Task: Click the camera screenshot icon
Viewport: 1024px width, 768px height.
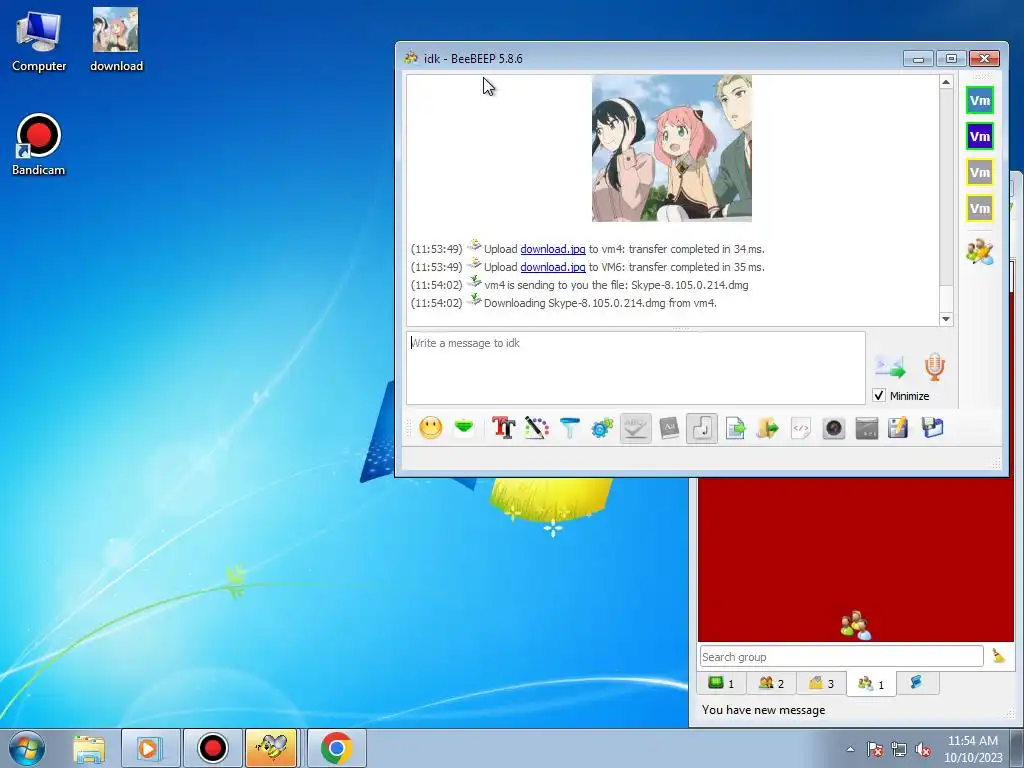Action: pyautogui.click(x=834, y=428)
